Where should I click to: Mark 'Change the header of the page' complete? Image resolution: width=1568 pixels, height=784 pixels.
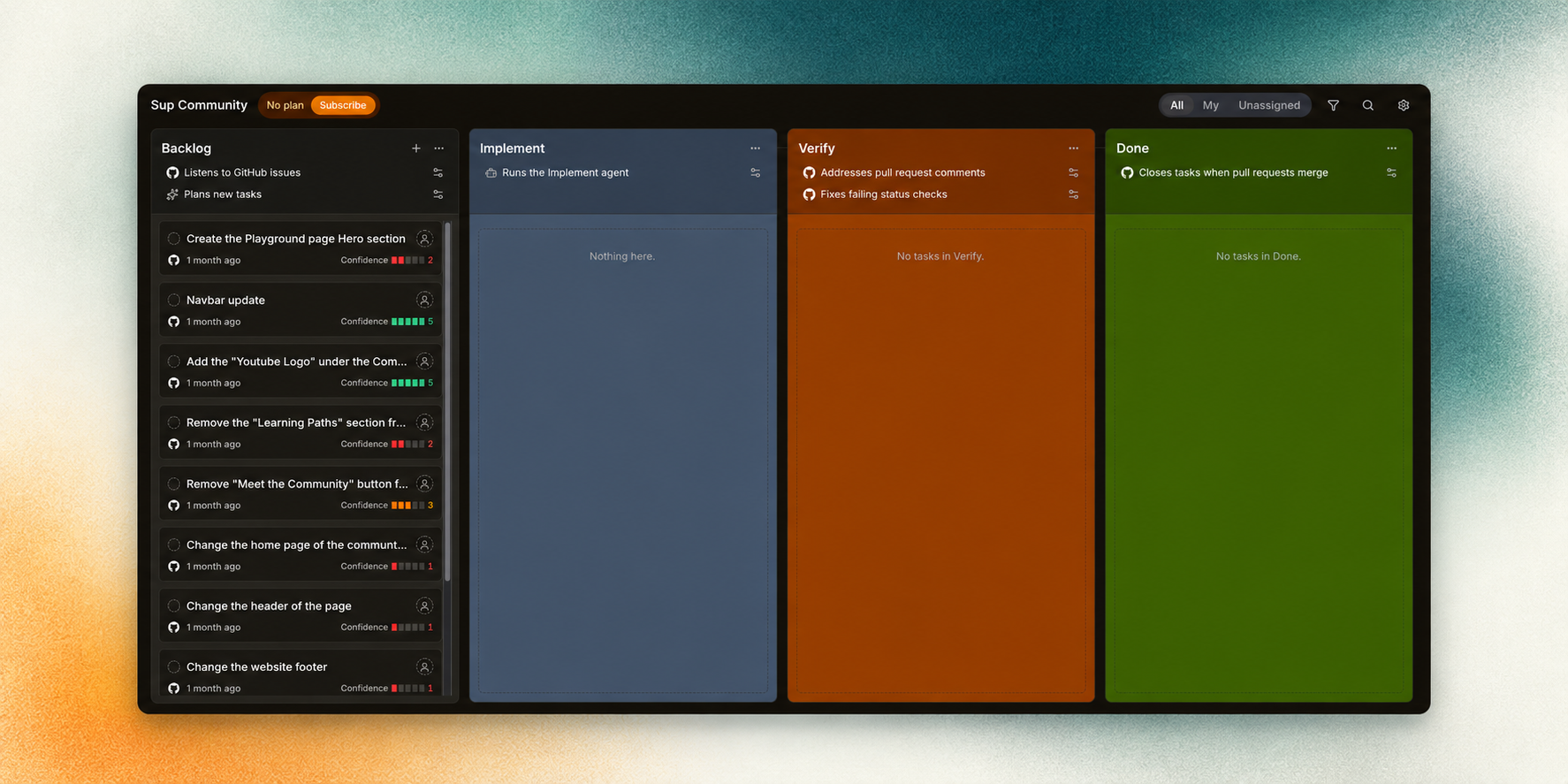(x=174, y=606)
